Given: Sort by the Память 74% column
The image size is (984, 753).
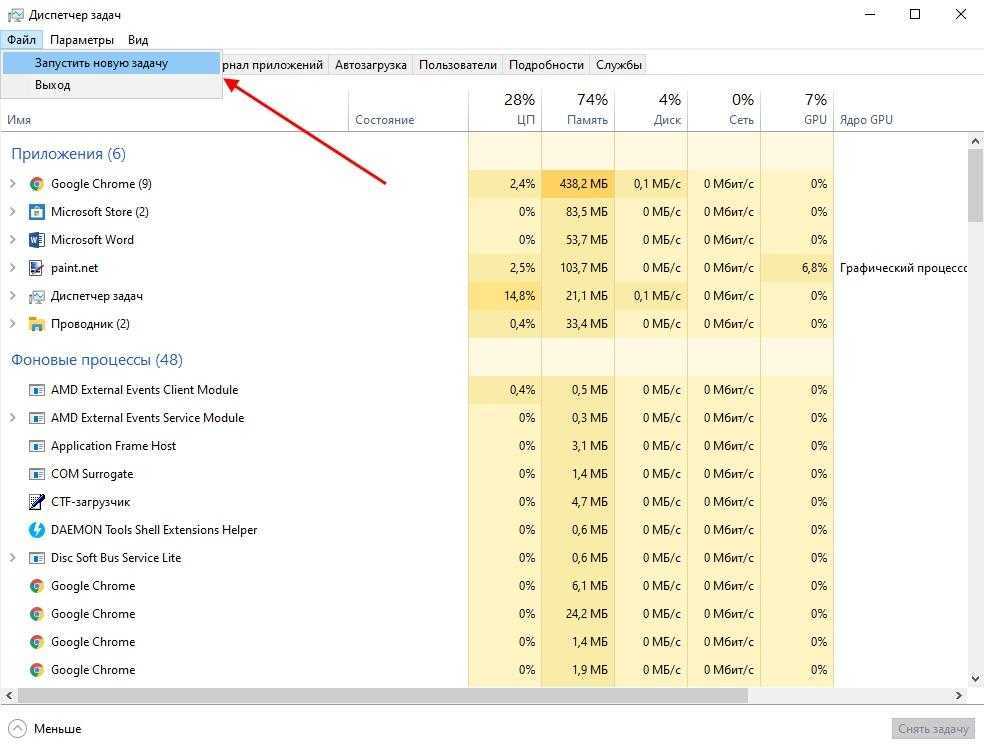Looking at the screenshot, I should tap(578, 110).
